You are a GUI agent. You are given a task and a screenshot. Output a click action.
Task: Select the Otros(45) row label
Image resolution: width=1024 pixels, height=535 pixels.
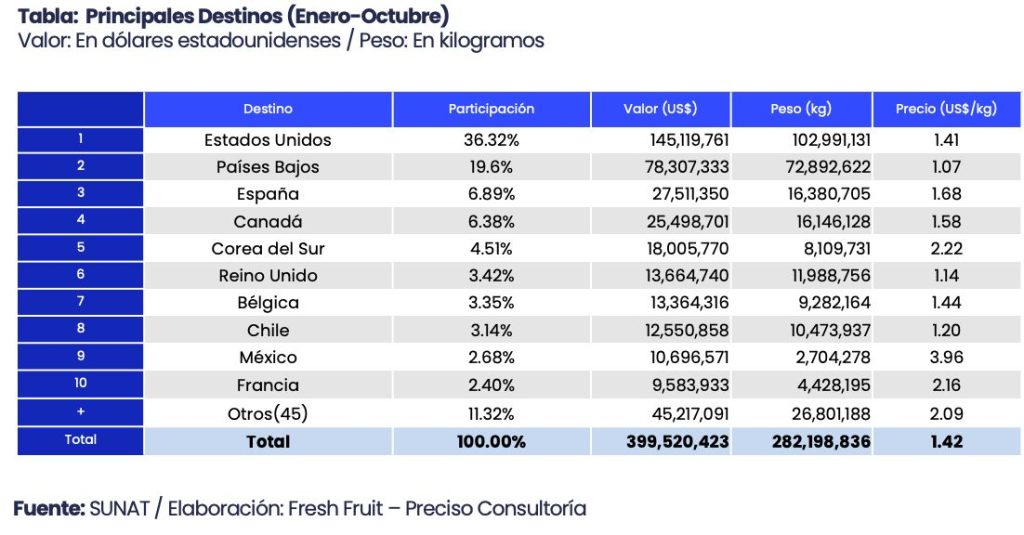tap(268, 412)
